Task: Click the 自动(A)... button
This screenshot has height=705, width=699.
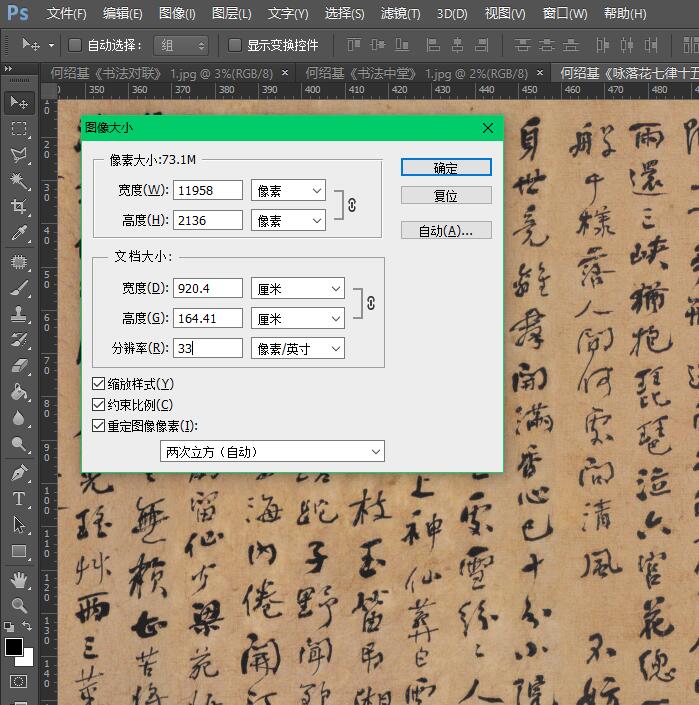Action: pyautogui.click(x=446, y=231)
